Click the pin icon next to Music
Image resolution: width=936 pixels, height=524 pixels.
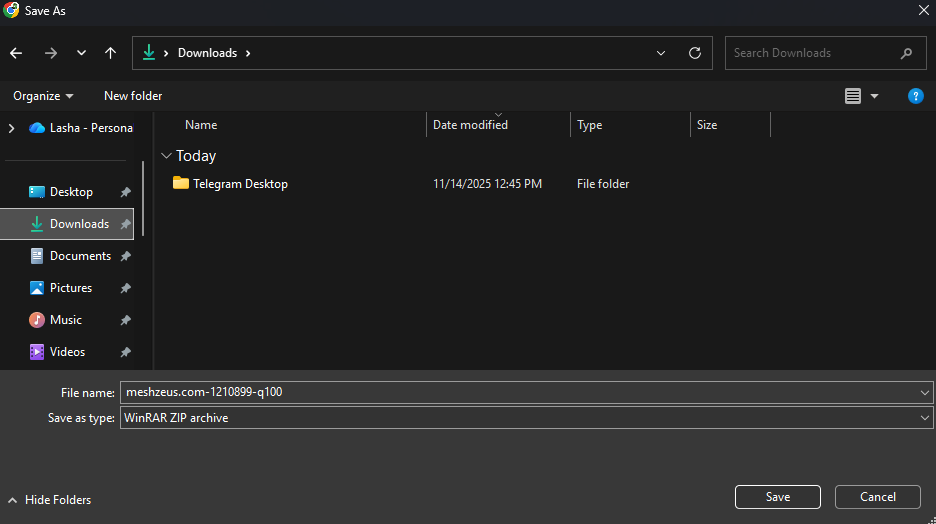point(125,320)
